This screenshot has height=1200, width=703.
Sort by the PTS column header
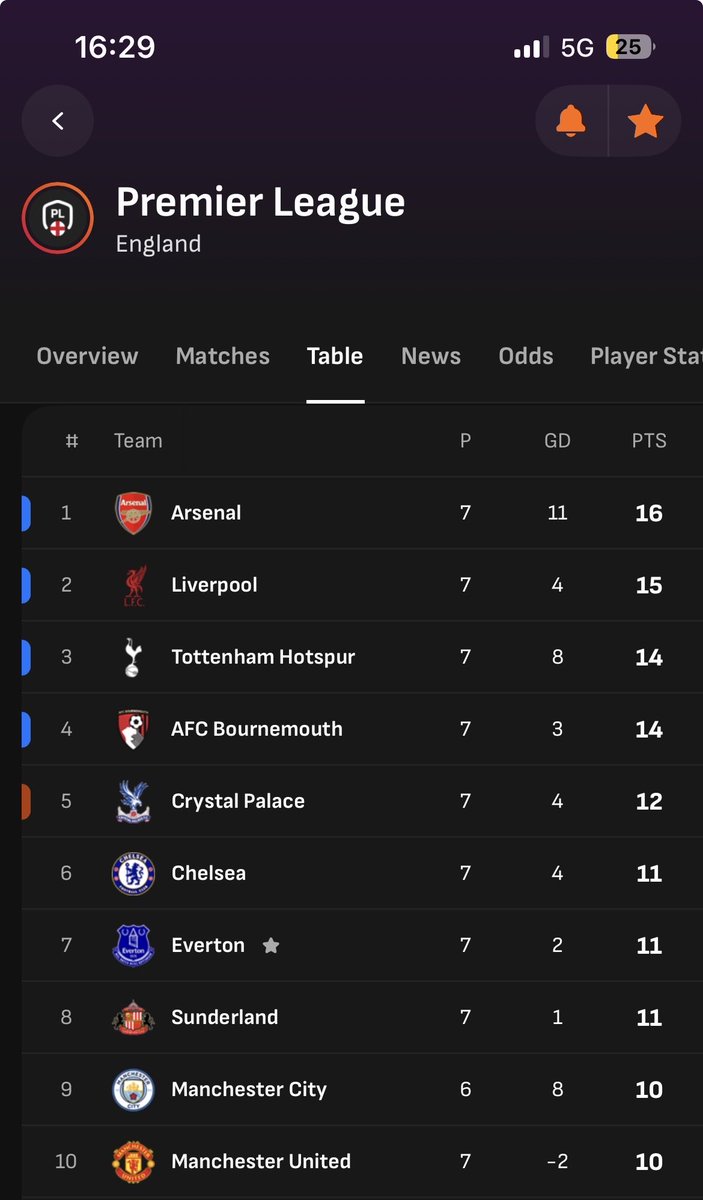(649, 441)
